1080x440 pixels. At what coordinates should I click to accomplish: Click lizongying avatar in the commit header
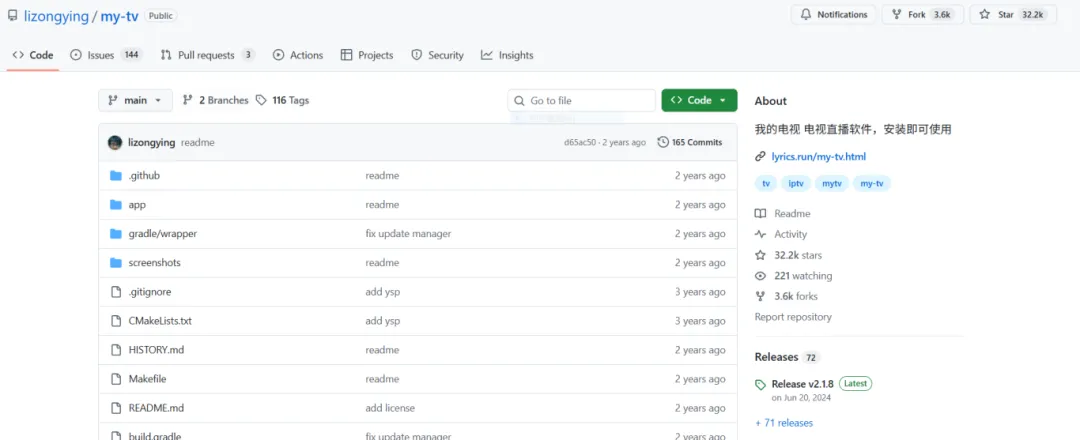[x=115, y=143]
